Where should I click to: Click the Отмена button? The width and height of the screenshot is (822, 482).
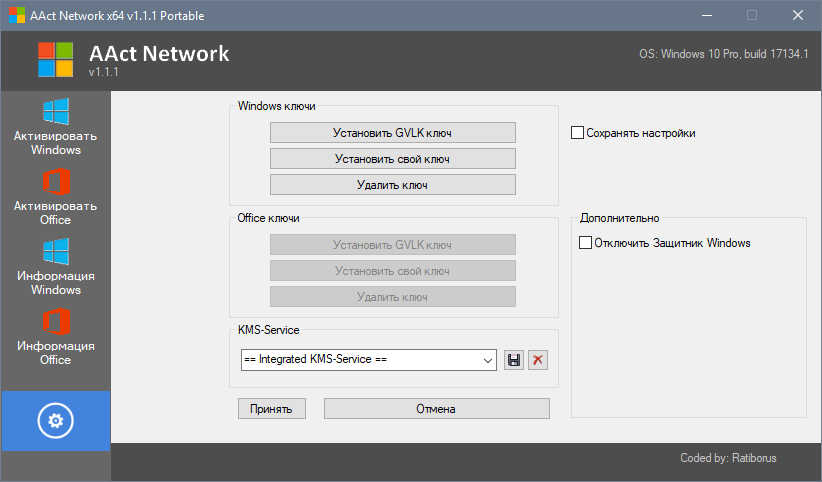437,409
